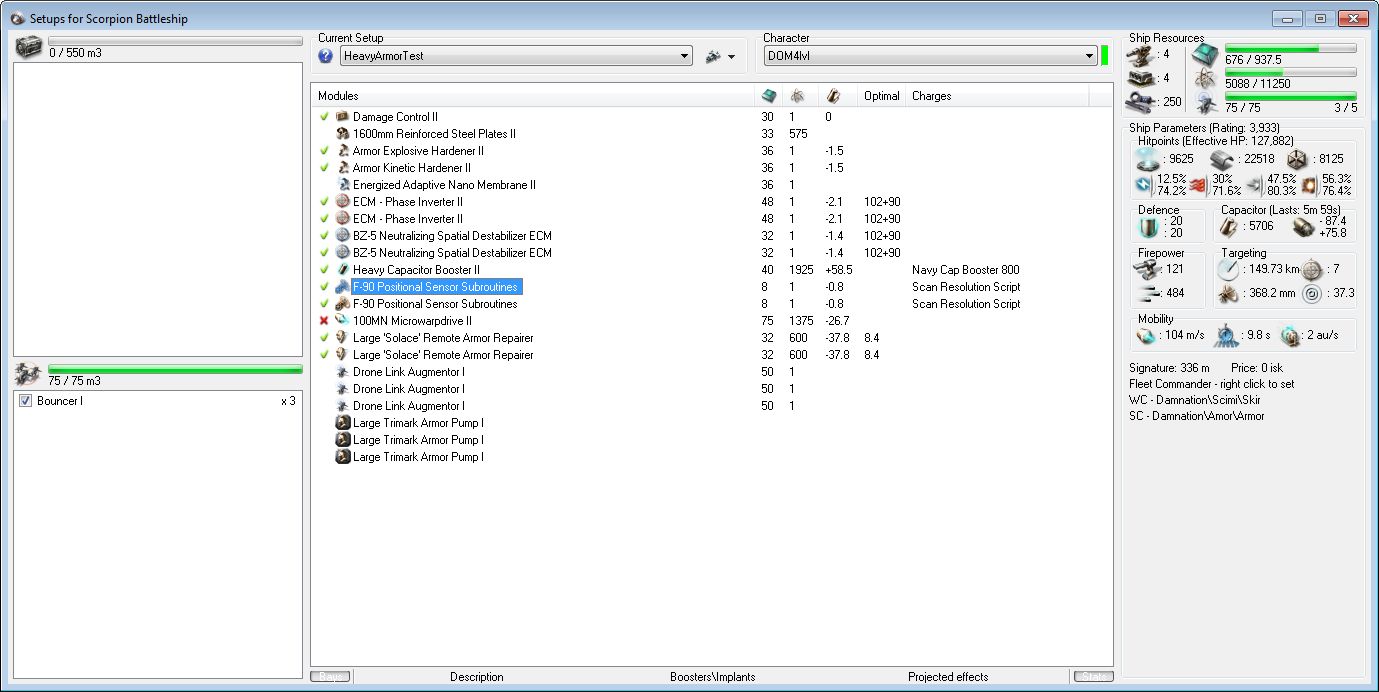This screenshot has width=1379, height=692.
Task: Toggle the red X on 100MN Microwarpdrive II
Action: (x=324, y=321)
